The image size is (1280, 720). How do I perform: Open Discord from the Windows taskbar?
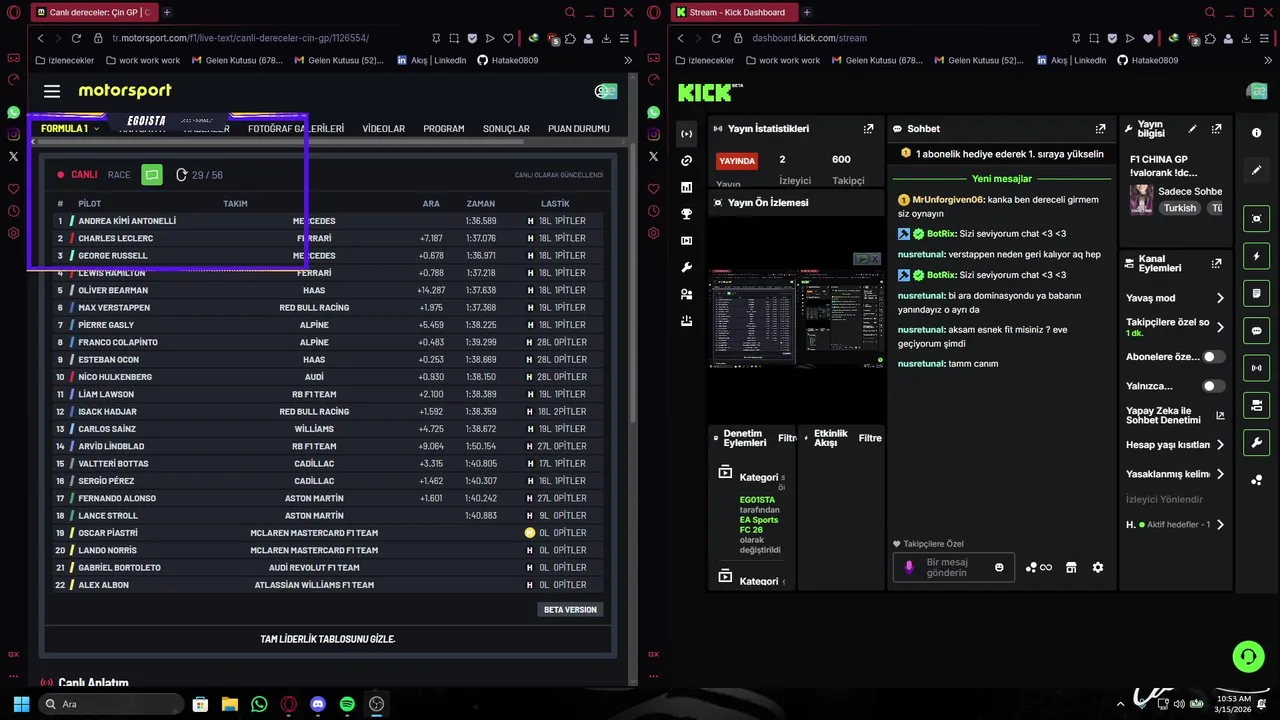tap(318, 704)
